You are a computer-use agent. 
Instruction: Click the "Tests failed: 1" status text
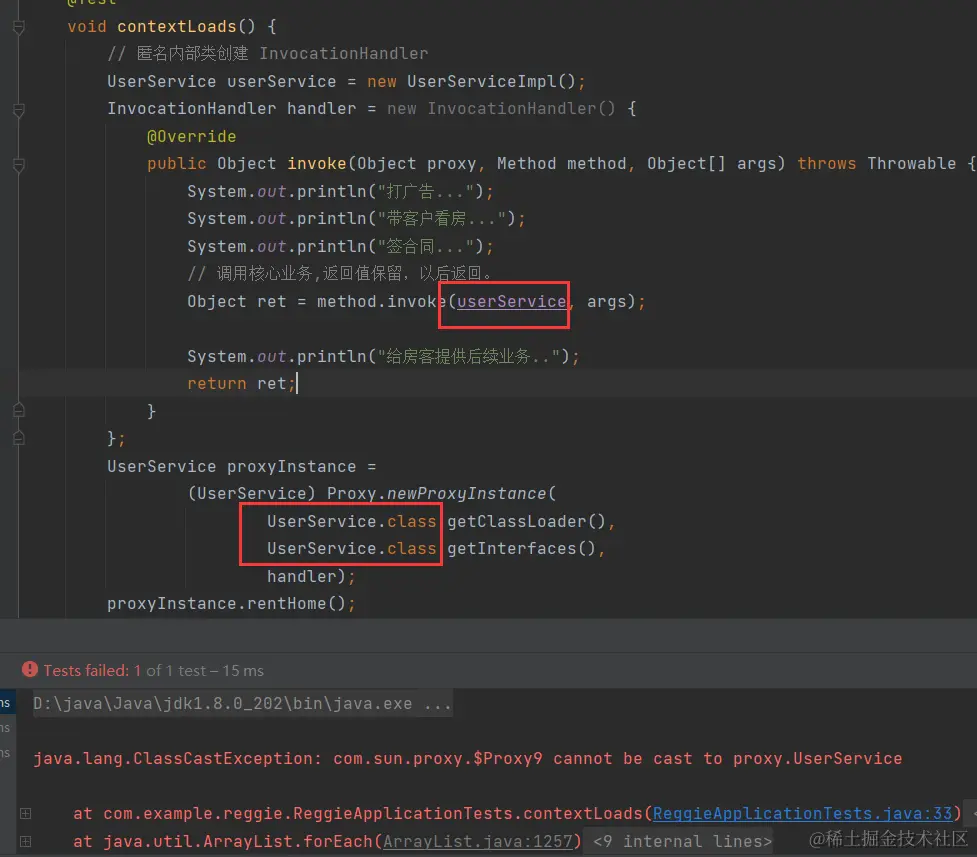coord(92,671)
